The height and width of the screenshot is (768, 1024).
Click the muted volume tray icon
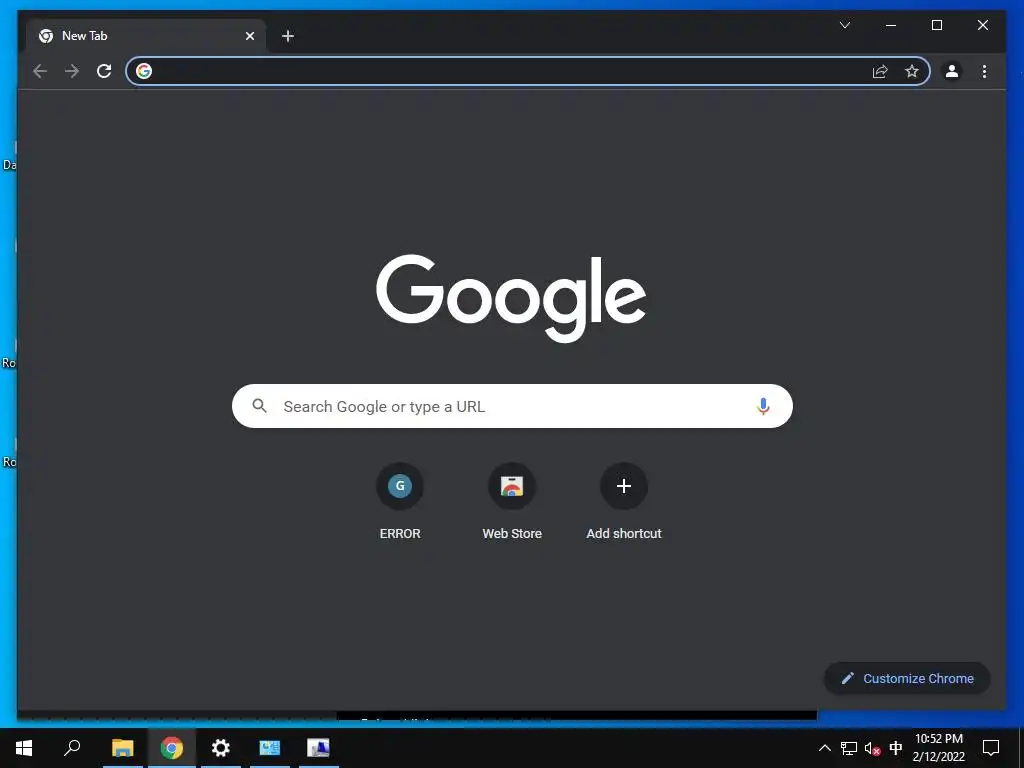(x=872, y=748)
